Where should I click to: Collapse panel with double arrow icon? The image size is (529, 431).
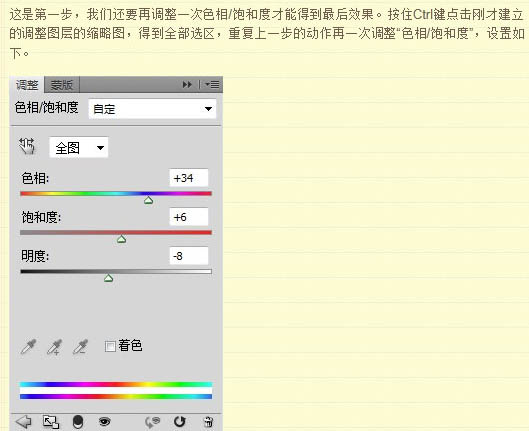(x=187, y=84)
